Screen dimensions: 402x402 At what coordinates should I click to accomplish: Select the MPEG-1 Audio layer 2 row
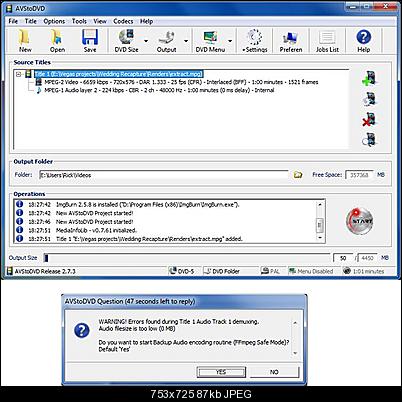[159, 90]
